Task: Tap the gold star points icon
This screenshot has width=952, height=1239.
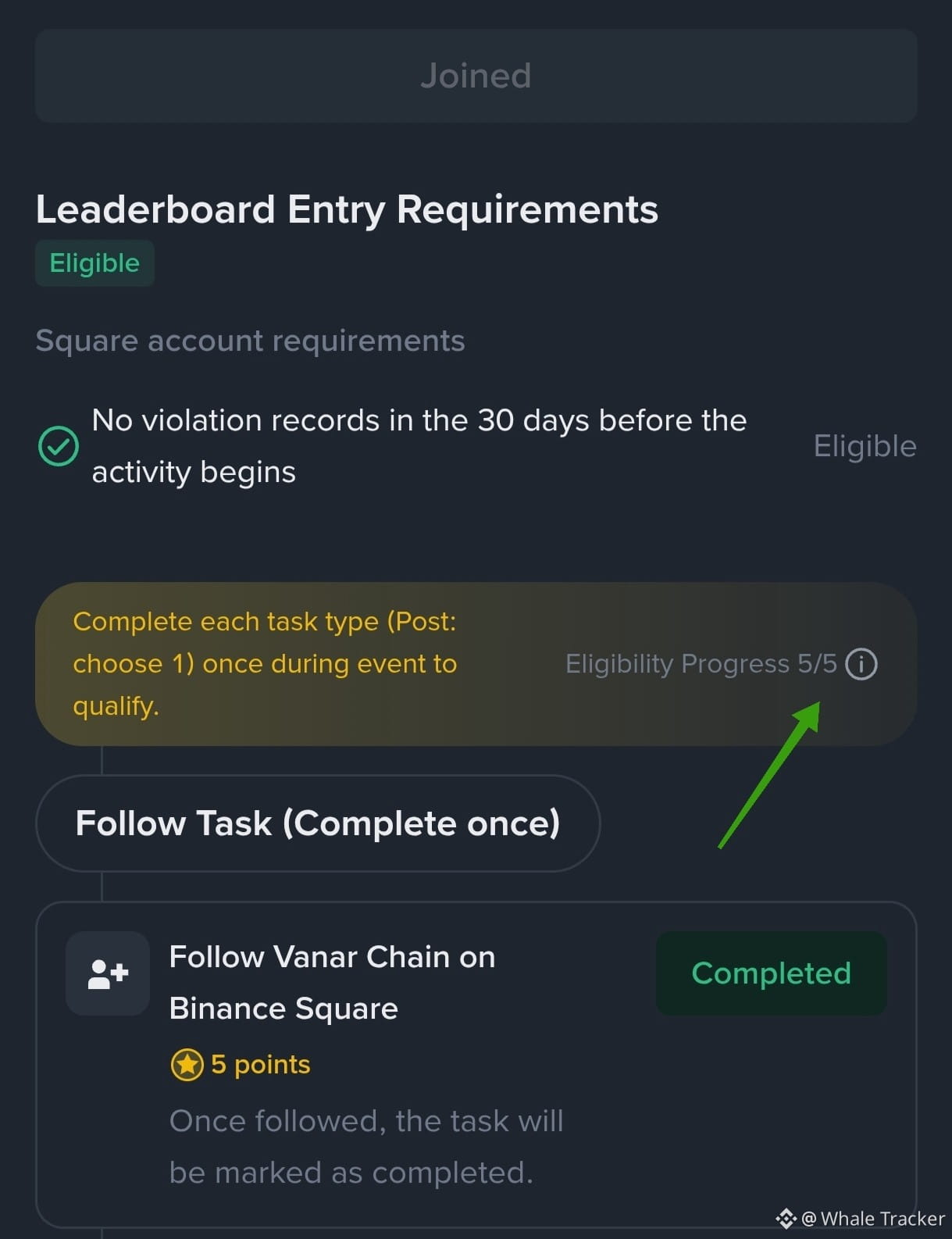Action: (187, 1065)
